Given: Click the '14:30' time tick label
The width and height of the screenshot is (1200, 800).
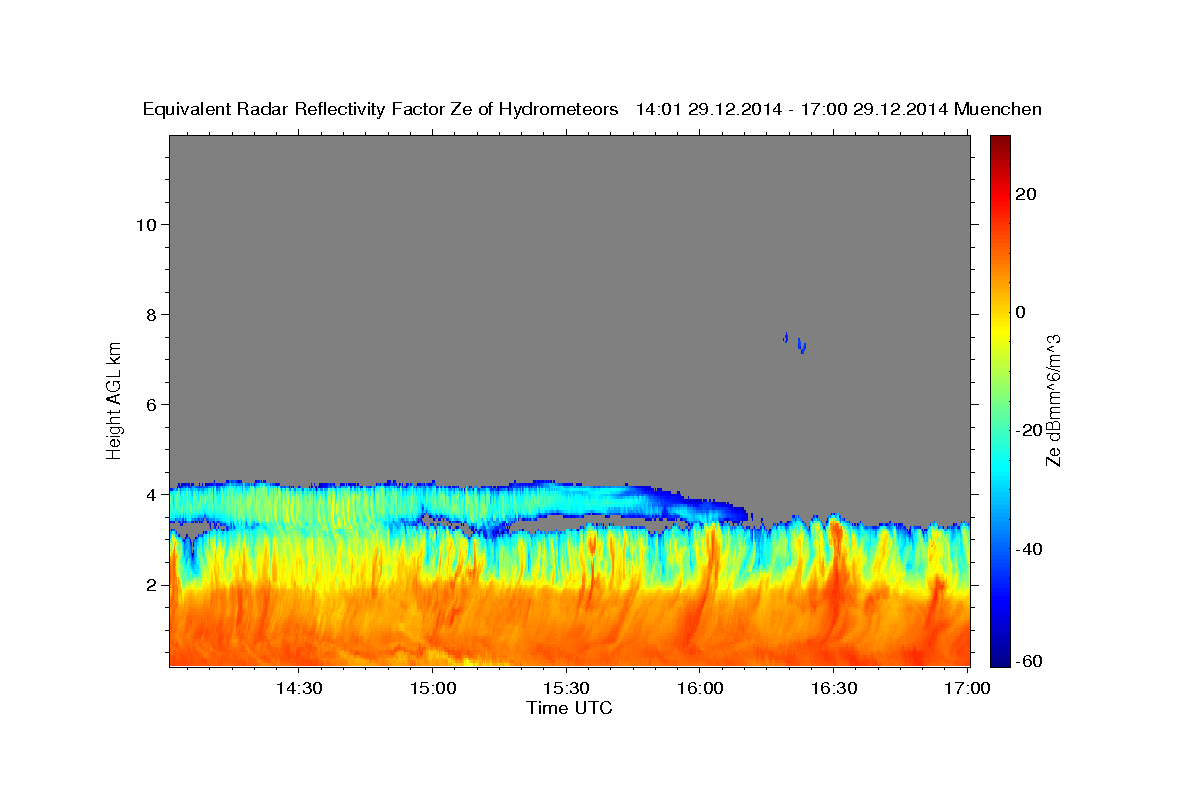Looking at the screenshot, I should [x=299, y=688].
